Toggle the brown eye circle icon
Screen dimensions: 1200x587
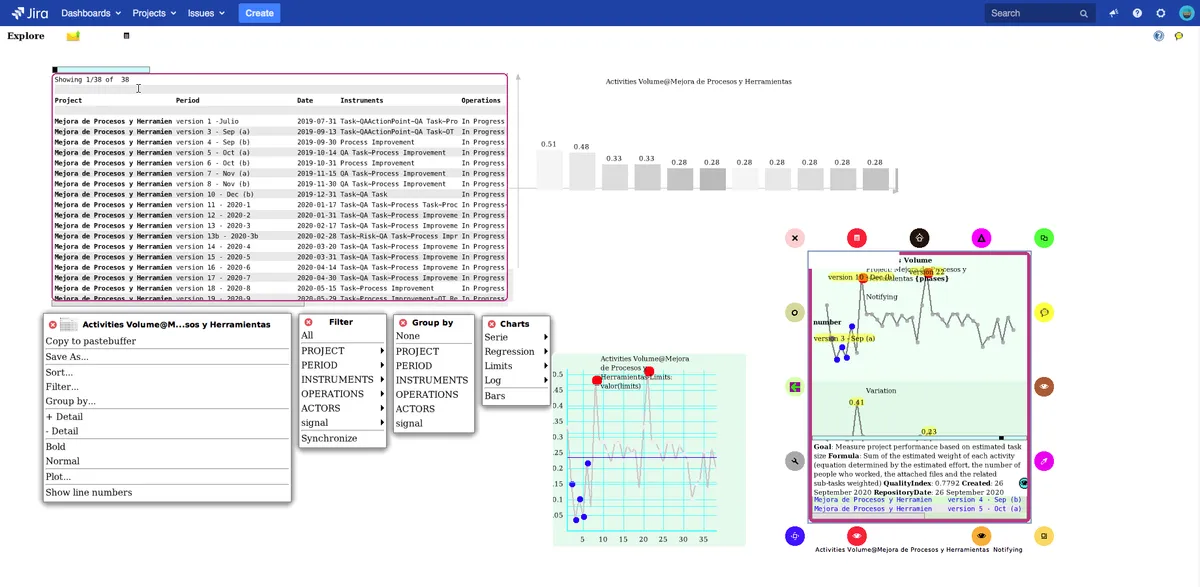click(x=1044, y=386)
